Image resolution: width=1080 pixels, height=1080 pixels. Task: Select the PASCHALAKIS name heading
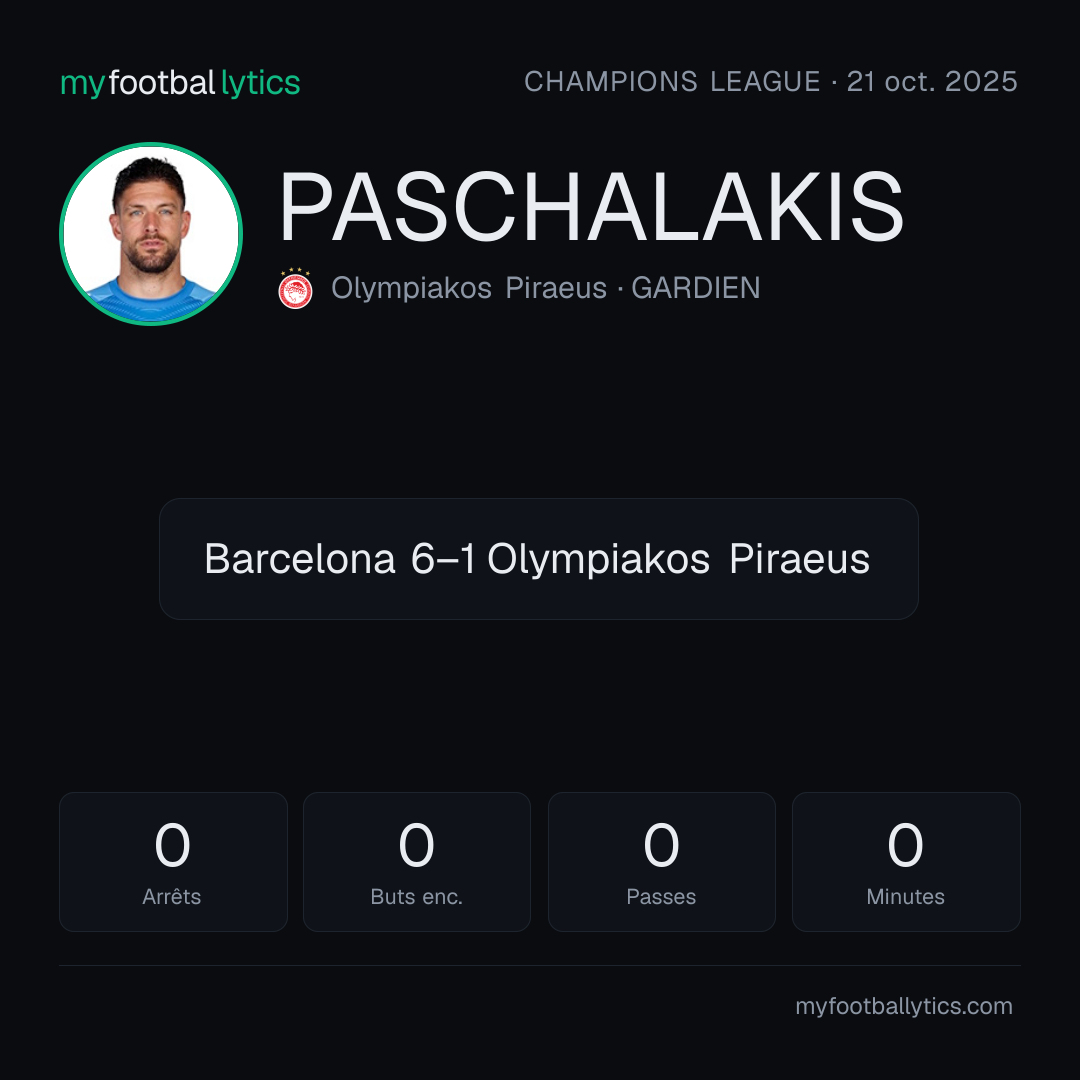(591, 207)
